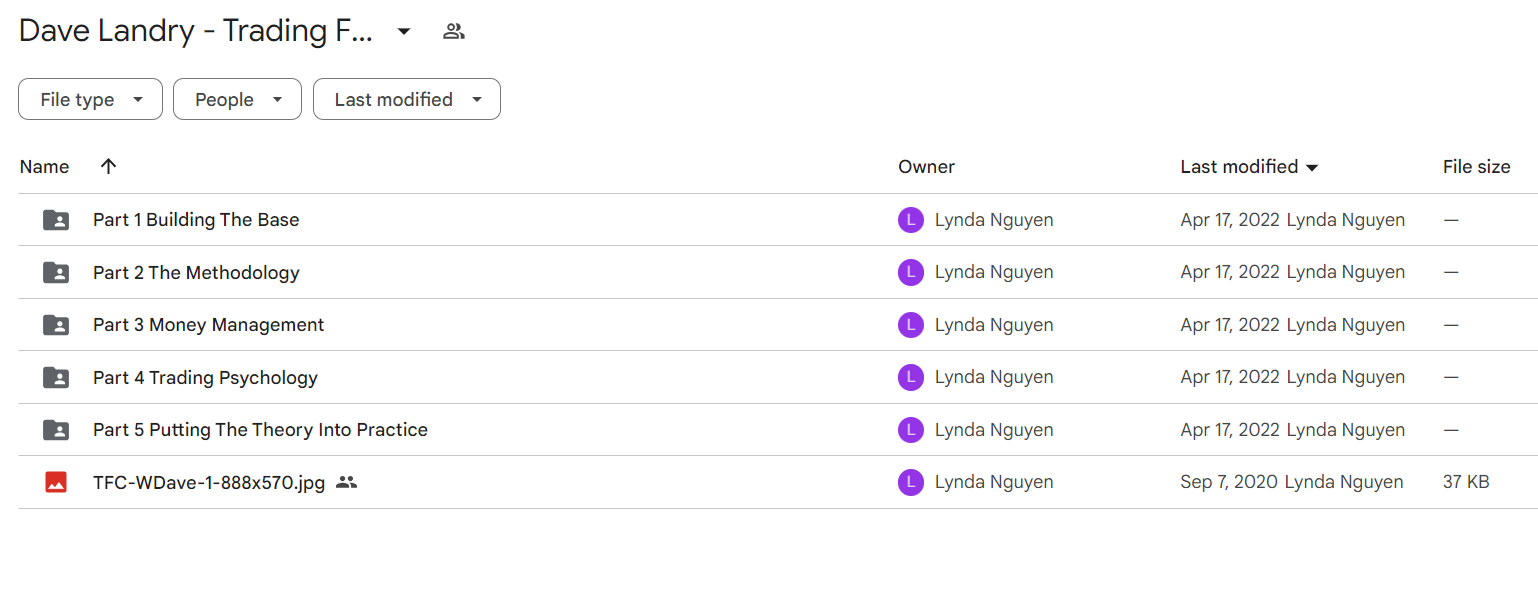The width and height of the screenshot is (1538, 606).
Task: Open the Last modified filter chip
Action: [407, 99]
